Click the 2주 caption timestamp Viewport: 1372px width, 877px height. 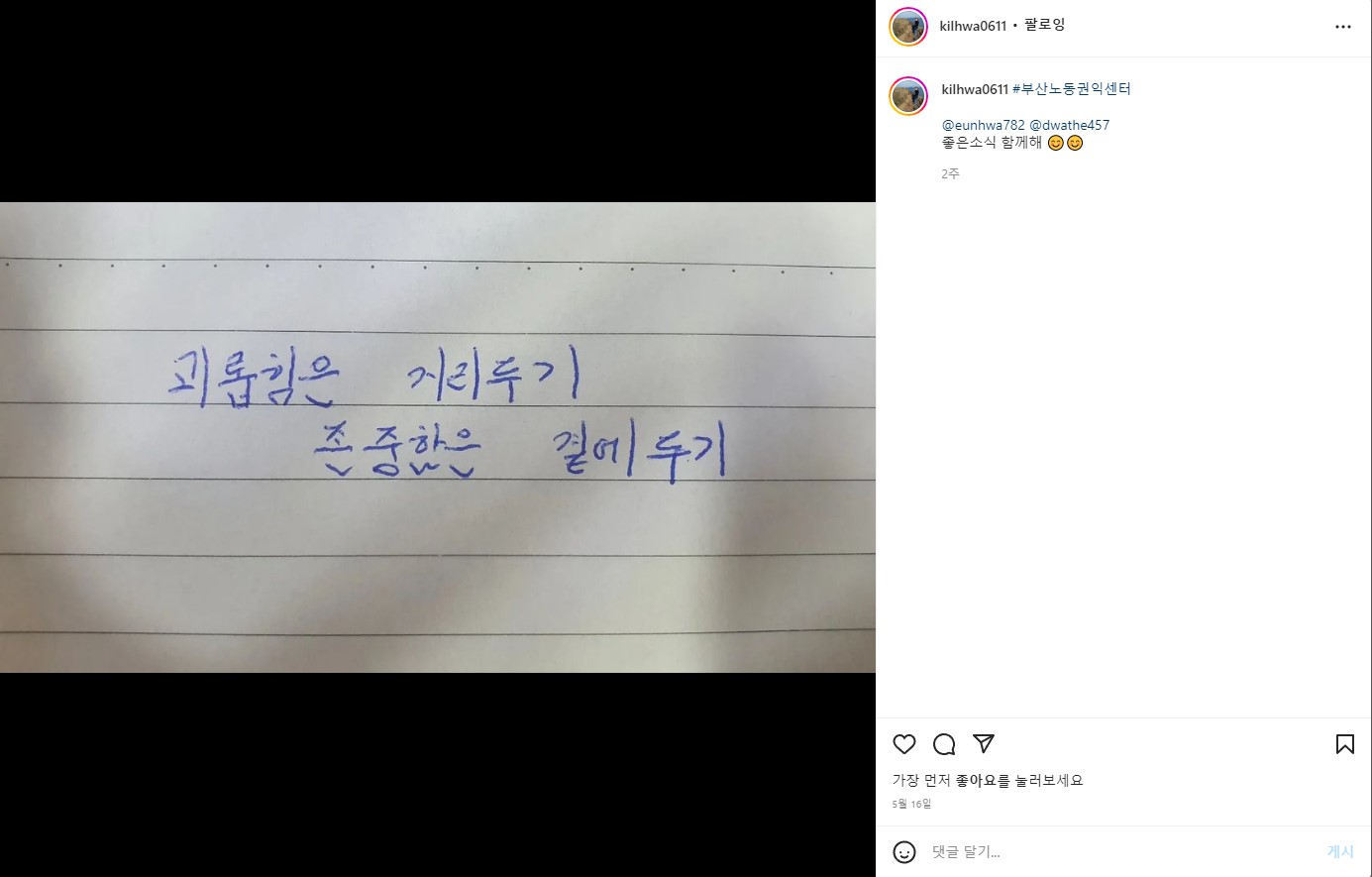[x=950, y=173]
